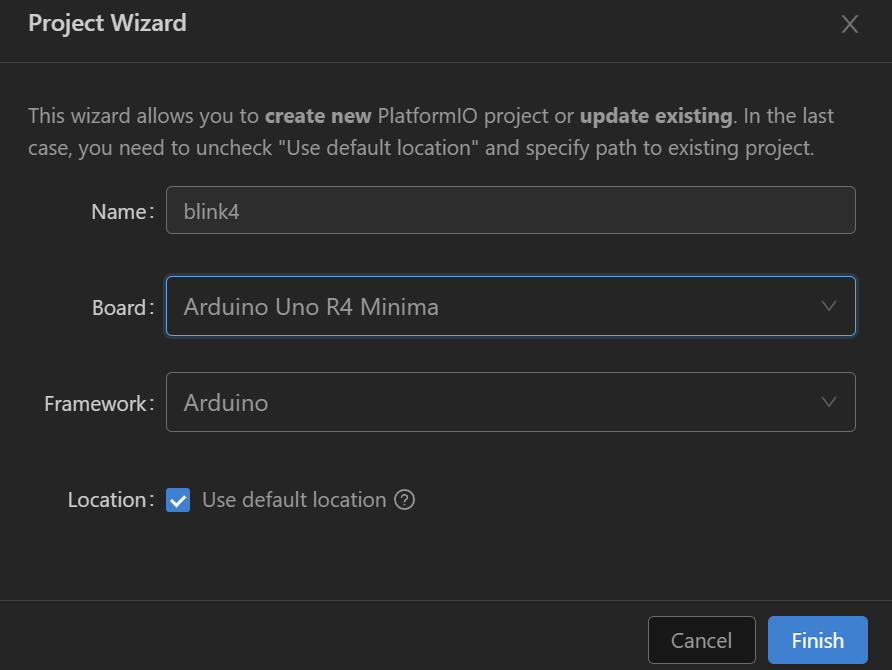Click the Project Wizard title text

click(107, 23)
